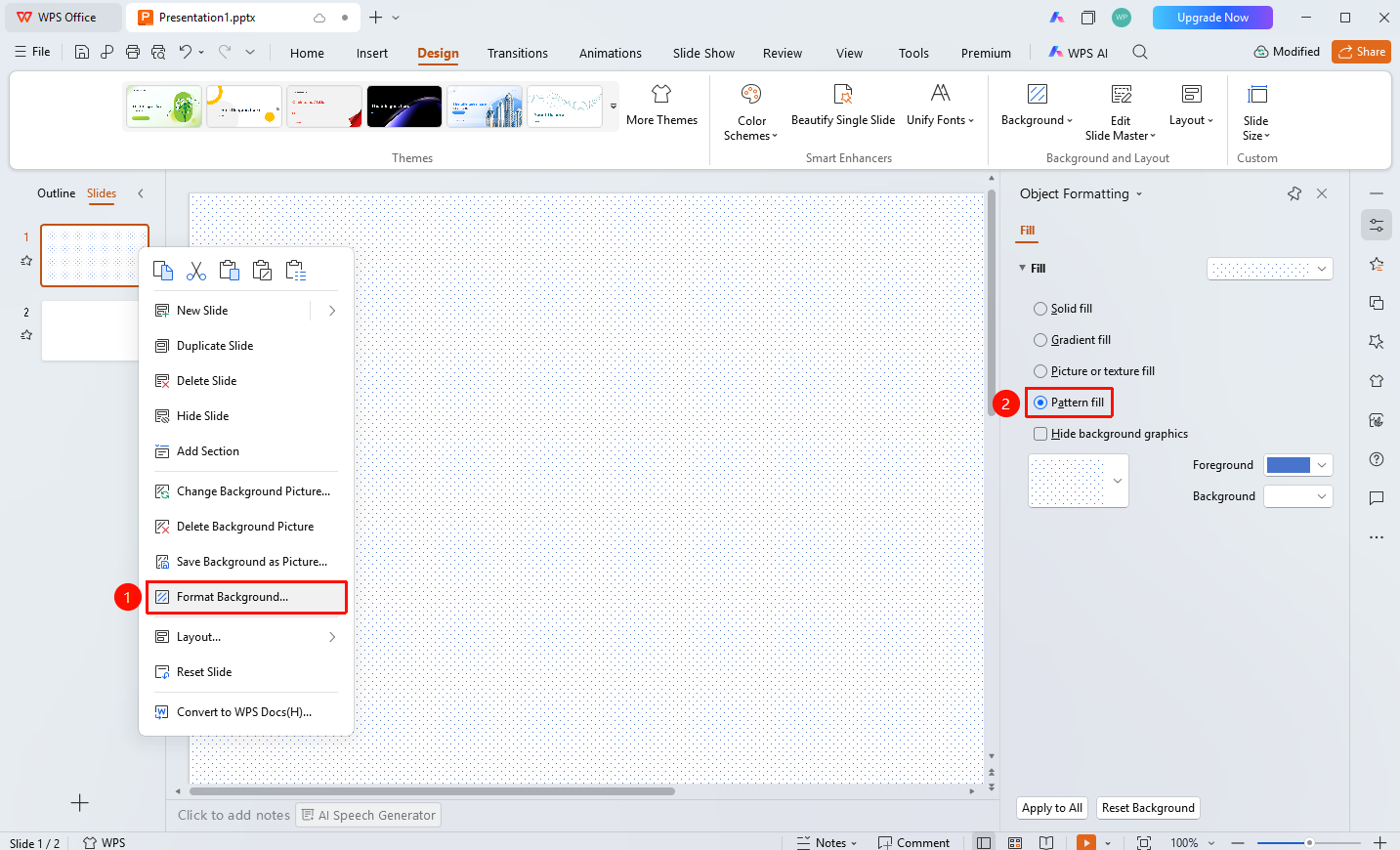Click the search magnifier icon in ribbon
This screenshot has width=1400, height=850.
pos(1140,52)
